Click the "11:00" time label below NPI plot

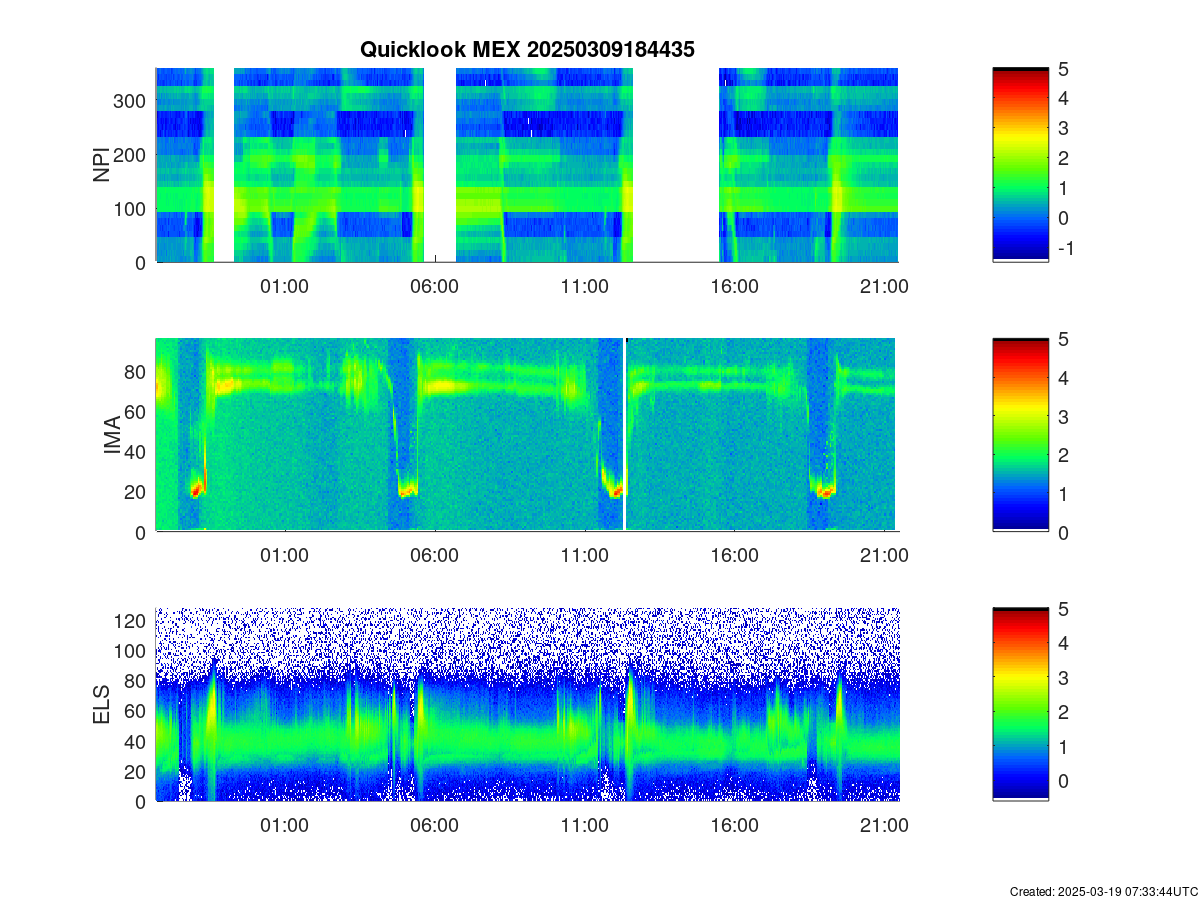pyautogui.click(x=585, y=286)
